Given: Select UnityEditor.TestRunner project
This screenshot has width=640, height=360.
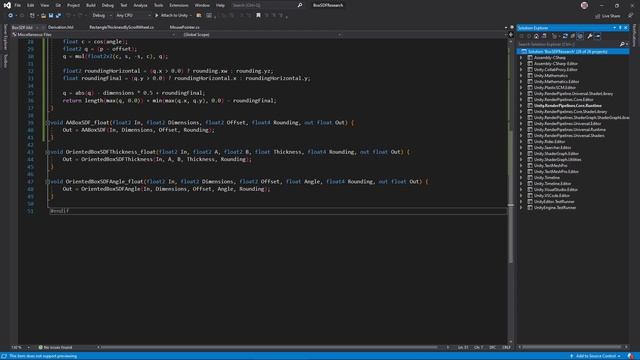Looking at the screenshot, I should coord(554,202).
